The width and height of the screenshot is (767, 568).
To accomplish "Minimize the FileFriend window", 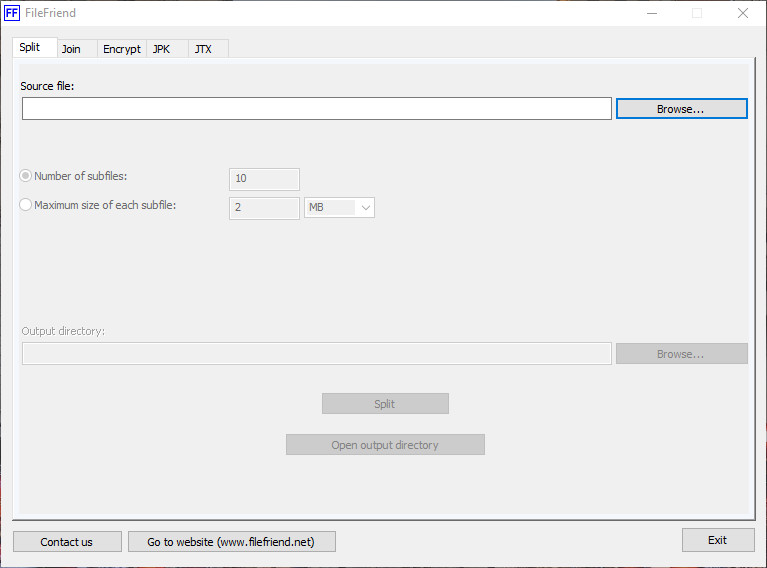I will coord(652,13).
